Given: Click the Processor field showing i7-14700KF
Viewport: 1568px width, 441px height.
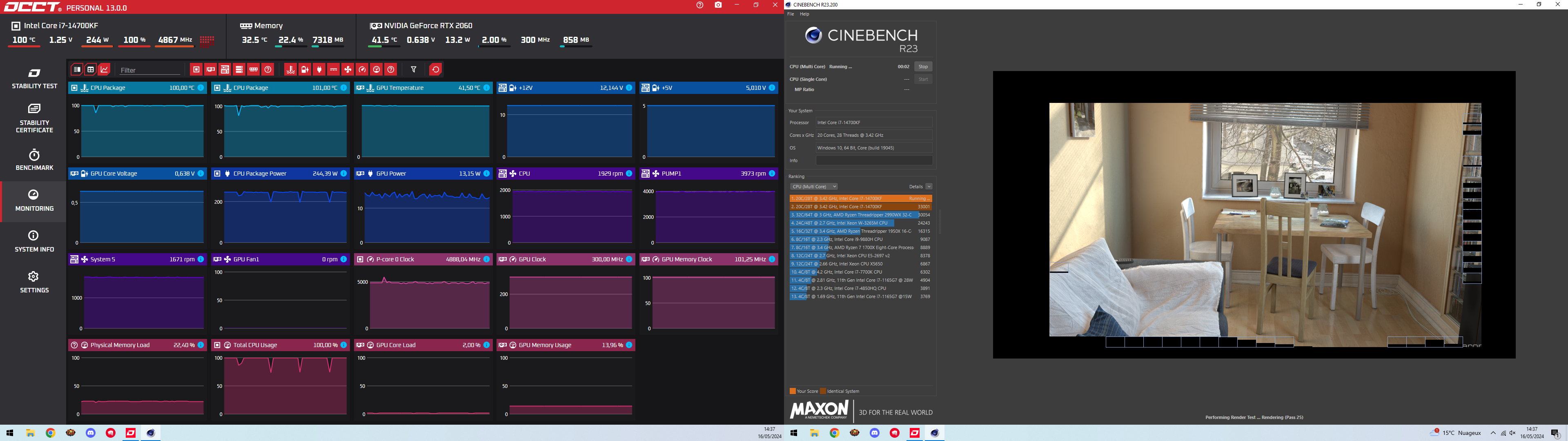Looking at the screenshot, I should tap(874, 122).
